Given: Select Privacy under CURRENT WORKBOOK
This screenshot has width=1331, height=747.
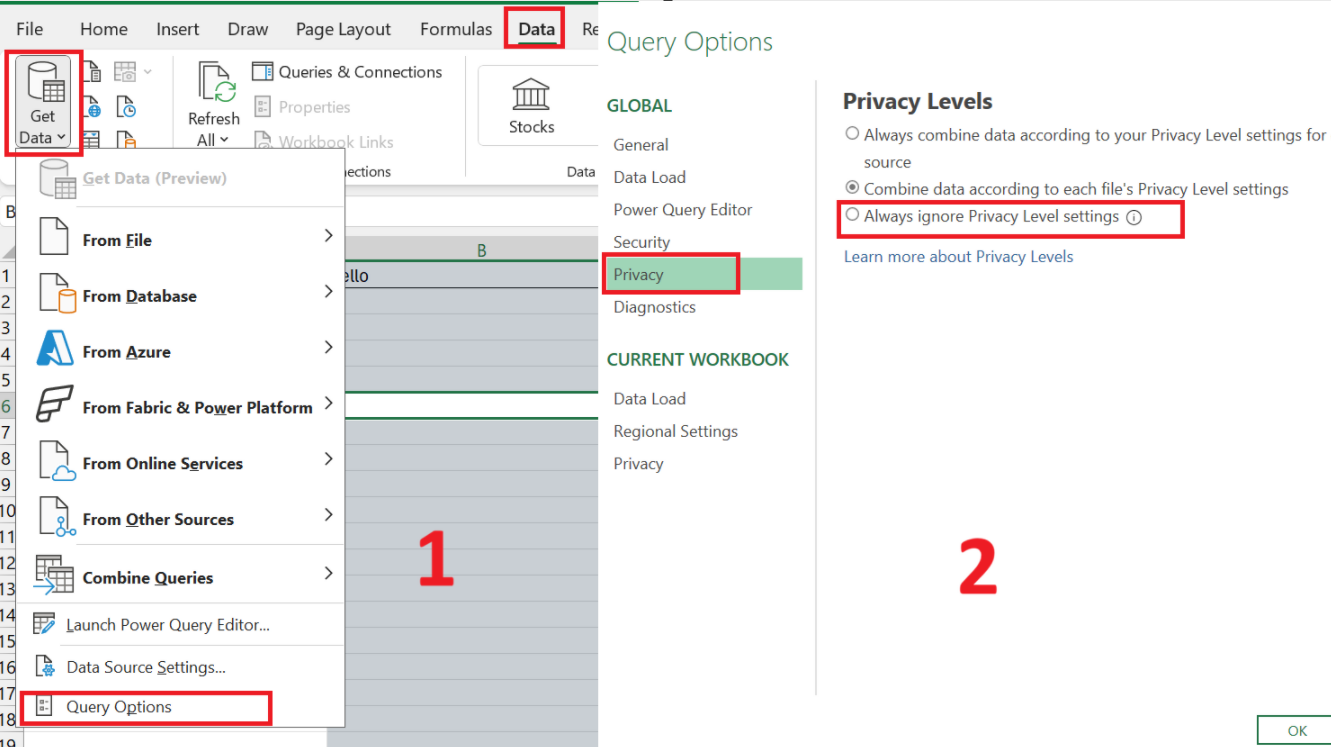Looking at the screenshot, I should tap(639, 464).
